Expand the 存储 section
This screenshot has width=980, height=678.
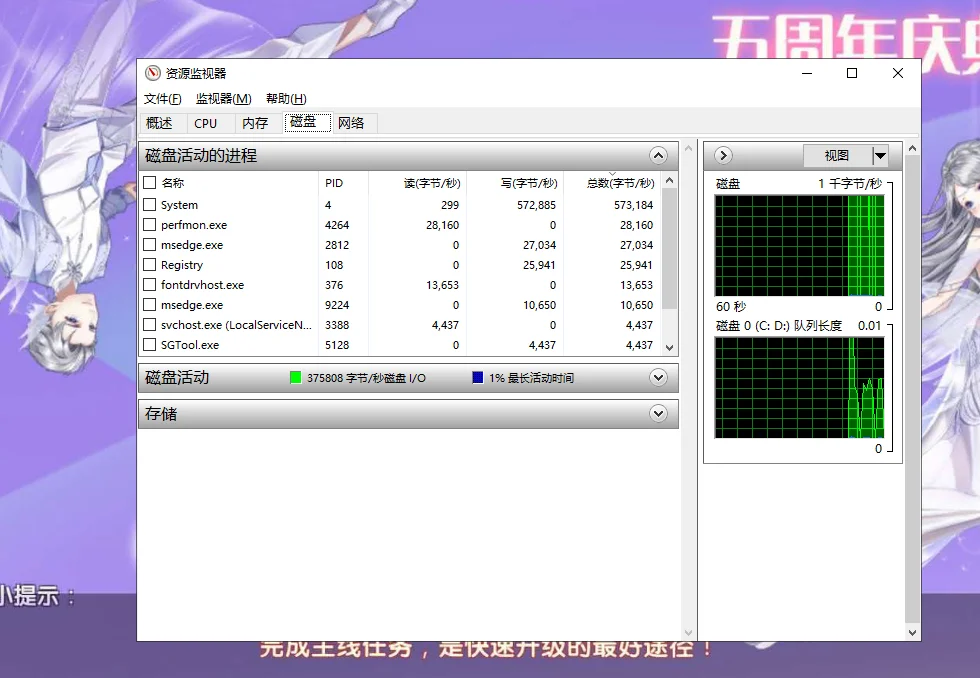click(x=658, y=414)
